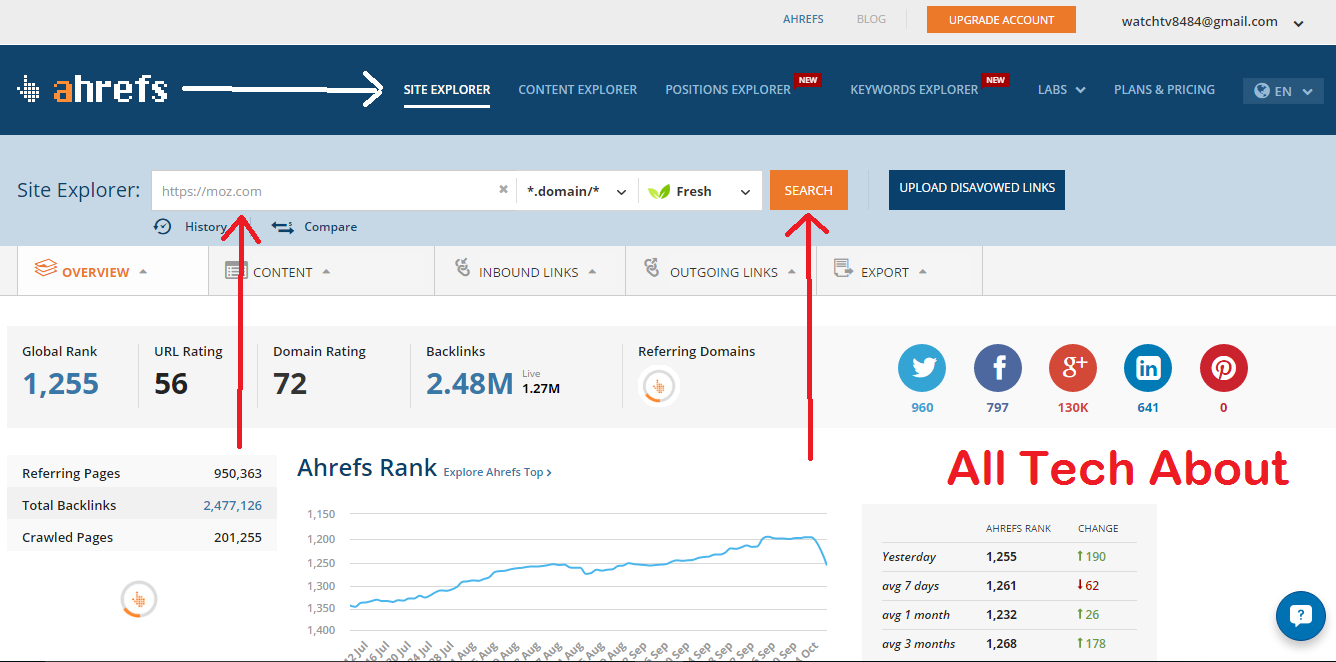Click the Compare arrows icon
Screen dimensions: 1336x662
[282, 227]
